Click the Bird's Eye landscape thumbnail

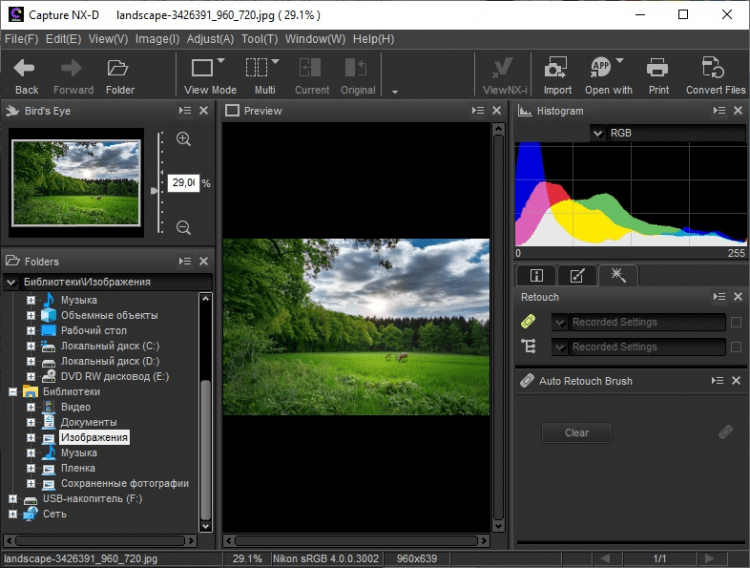(x=78, y=181)
